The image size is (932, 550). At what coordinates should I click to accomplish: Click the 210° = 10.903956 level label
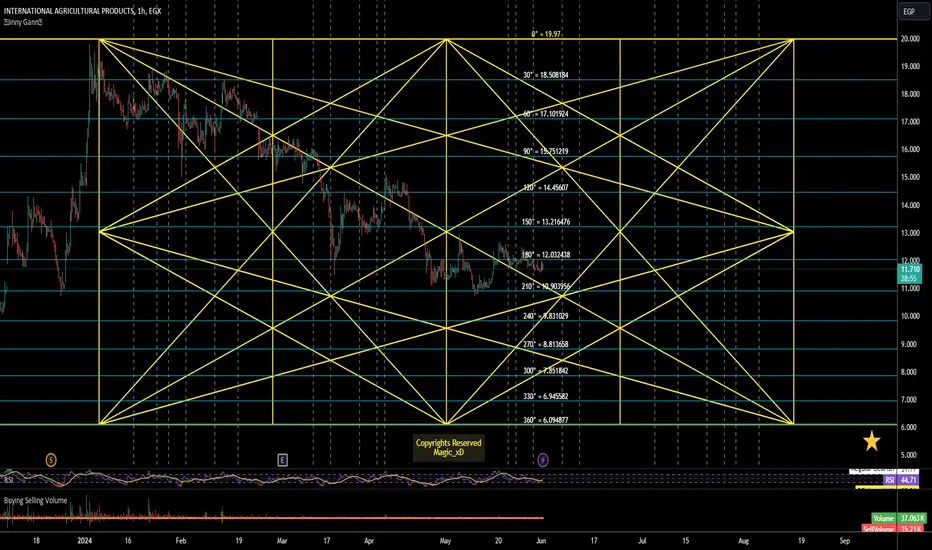coord(546,287)
